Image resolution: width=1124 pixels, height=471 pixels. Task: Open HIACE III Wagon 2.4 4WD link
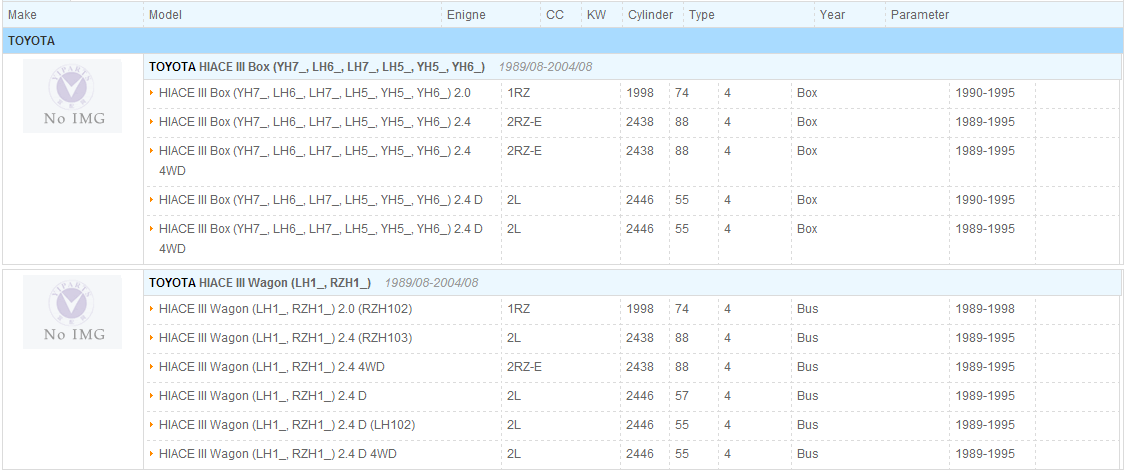(x=272, y=366)
